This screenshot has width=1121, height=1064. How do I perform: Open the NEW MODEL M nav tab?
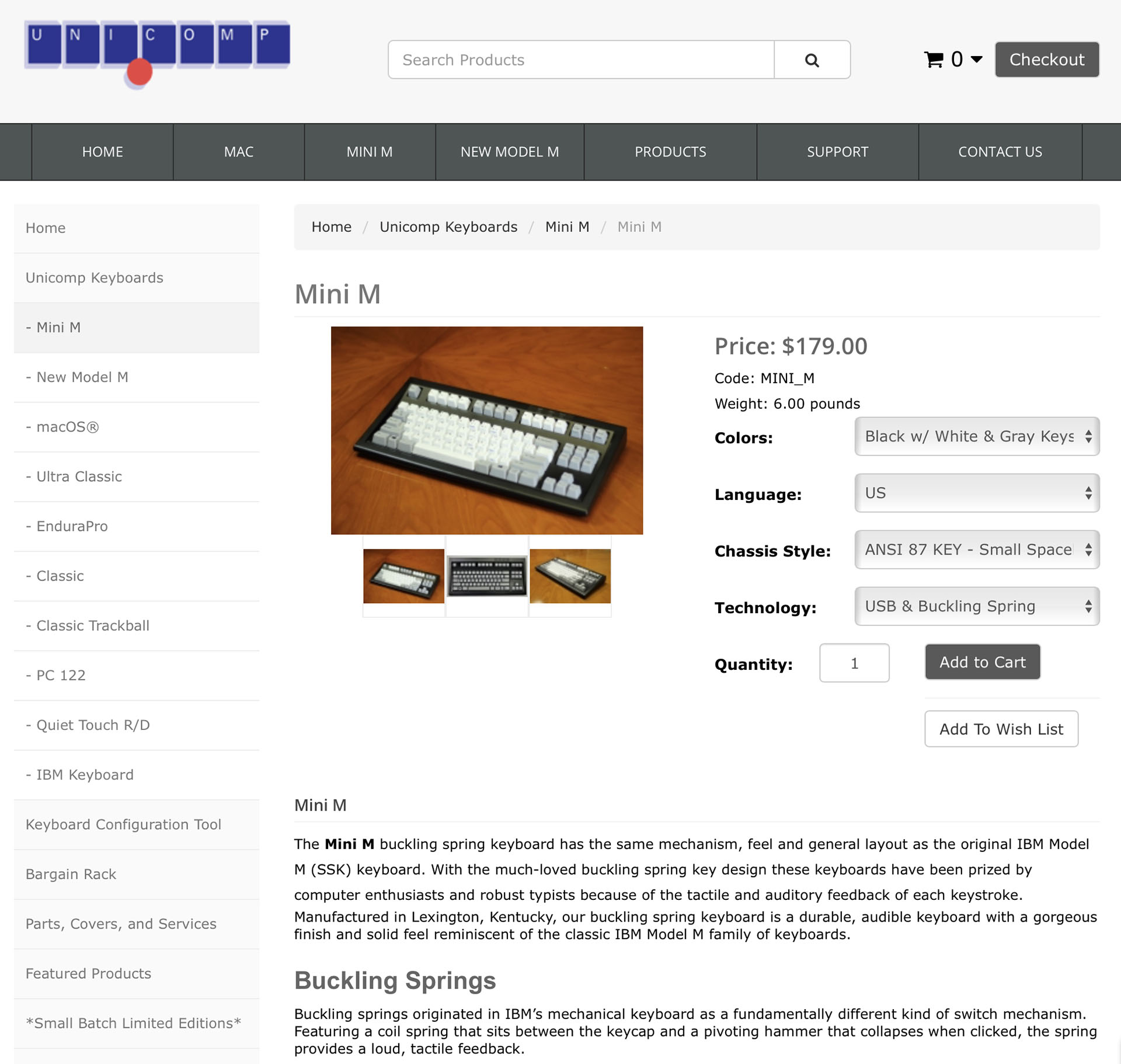(510, 152)
